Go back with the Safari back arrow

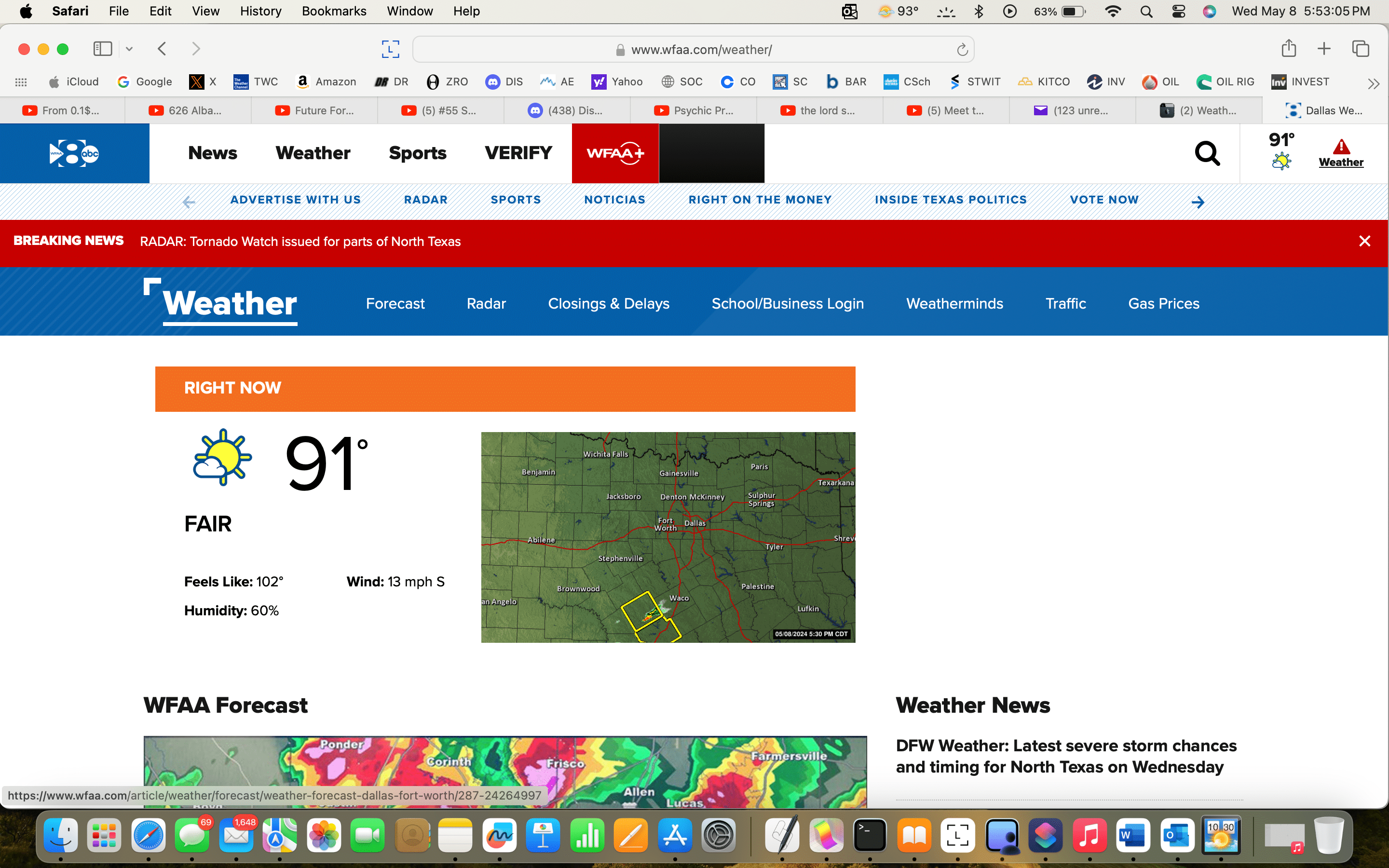click(x=162, y=49)
